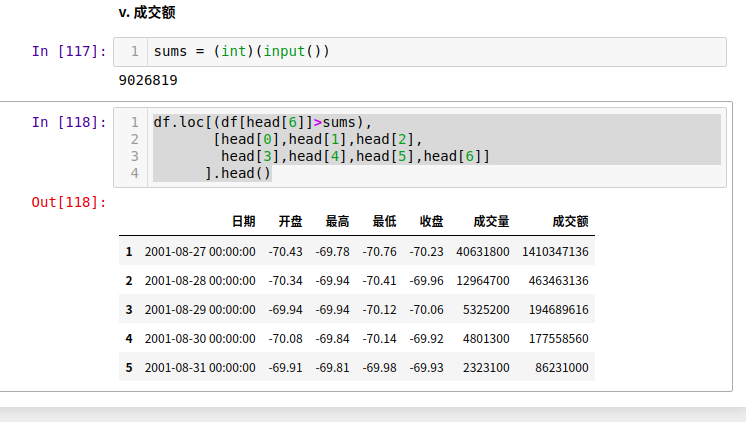Click the code text 'sums = (int)(input())'
This screenshot has height=422, width=746.
pyautogui.click(x=241, y=51)
